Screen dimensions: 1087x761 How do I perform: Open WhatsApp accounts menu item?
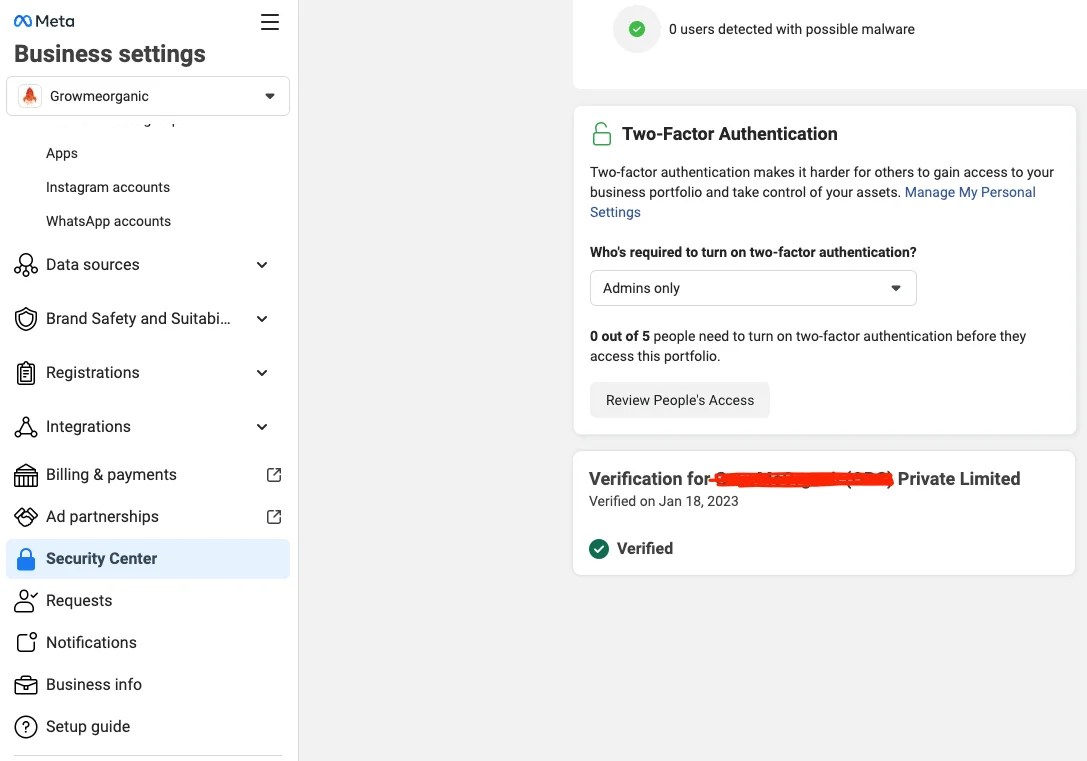[108, 221]
